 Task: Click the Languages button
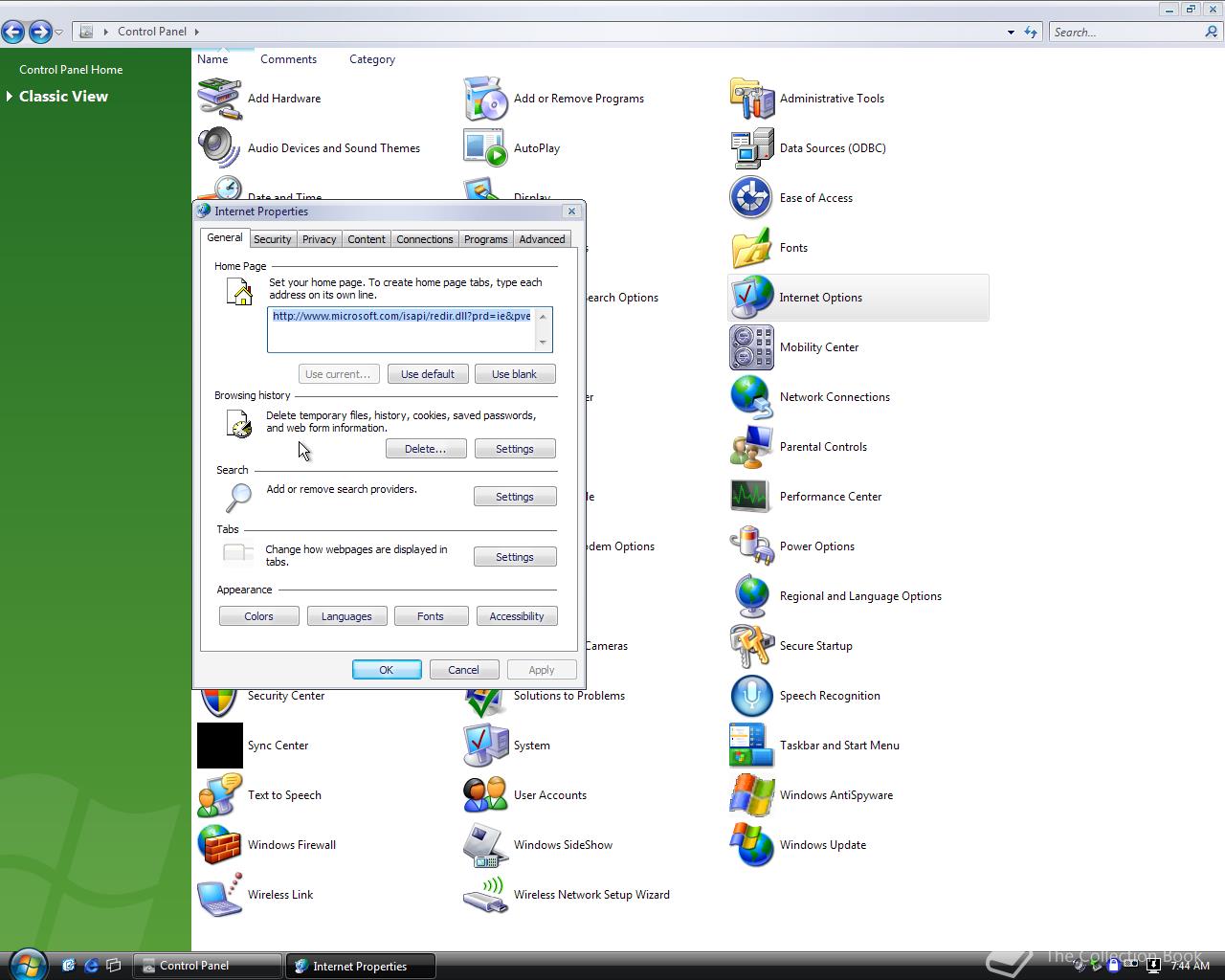[x=346, y=616]
